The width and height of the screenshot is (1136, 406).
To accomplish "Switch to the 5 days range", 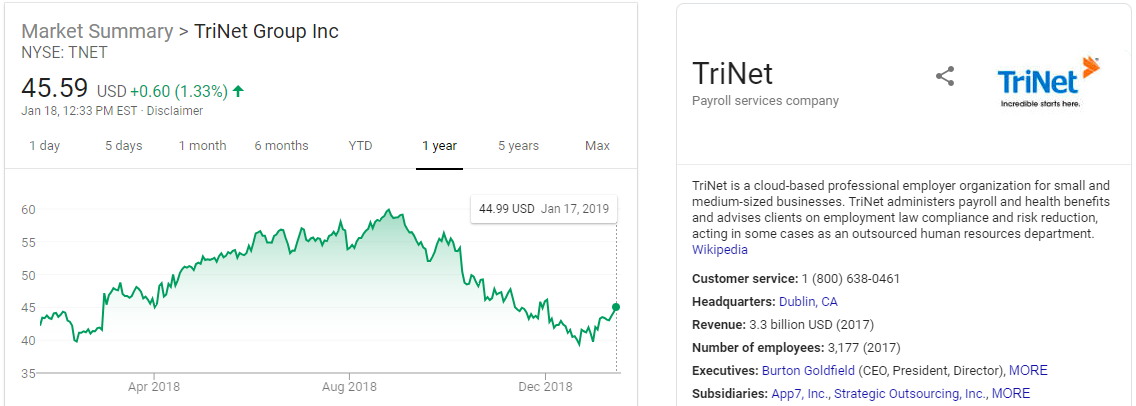I will [124, 146].
